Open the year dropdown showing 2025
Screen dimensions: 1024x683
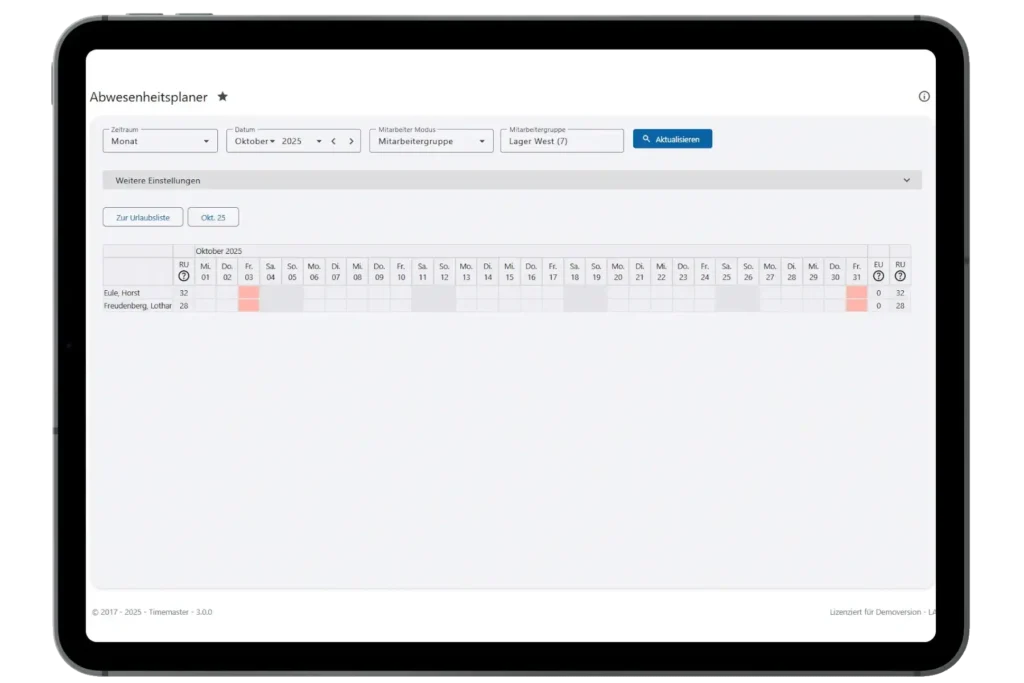tap(301, 141)
